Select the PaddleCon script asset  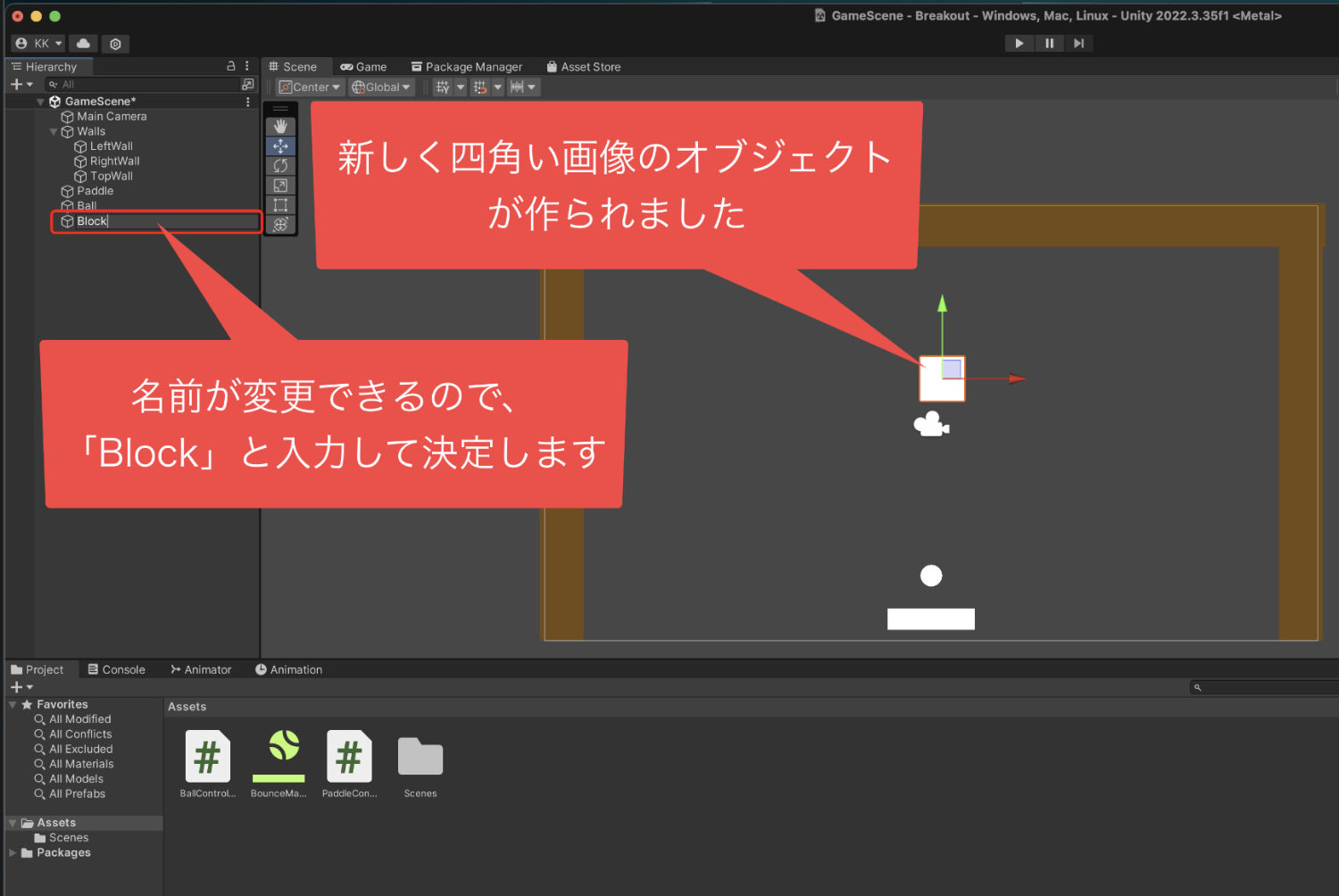[349, 764]
